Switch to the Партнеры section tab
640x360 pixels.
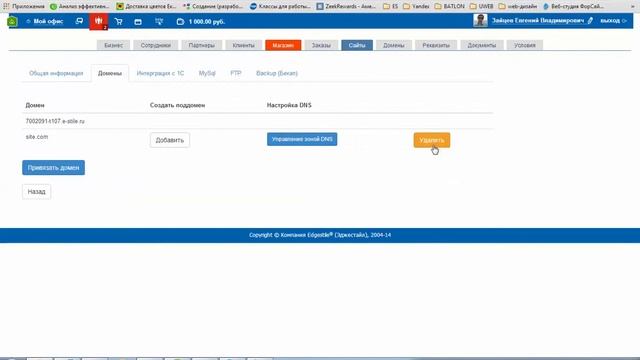tap(201, 45)
